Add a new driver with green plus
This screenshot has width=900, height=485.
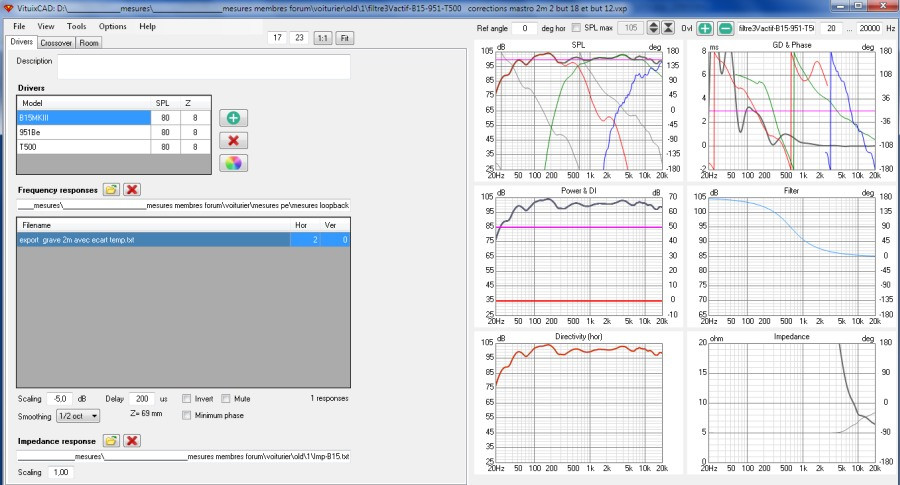click(x=233, y=118)
